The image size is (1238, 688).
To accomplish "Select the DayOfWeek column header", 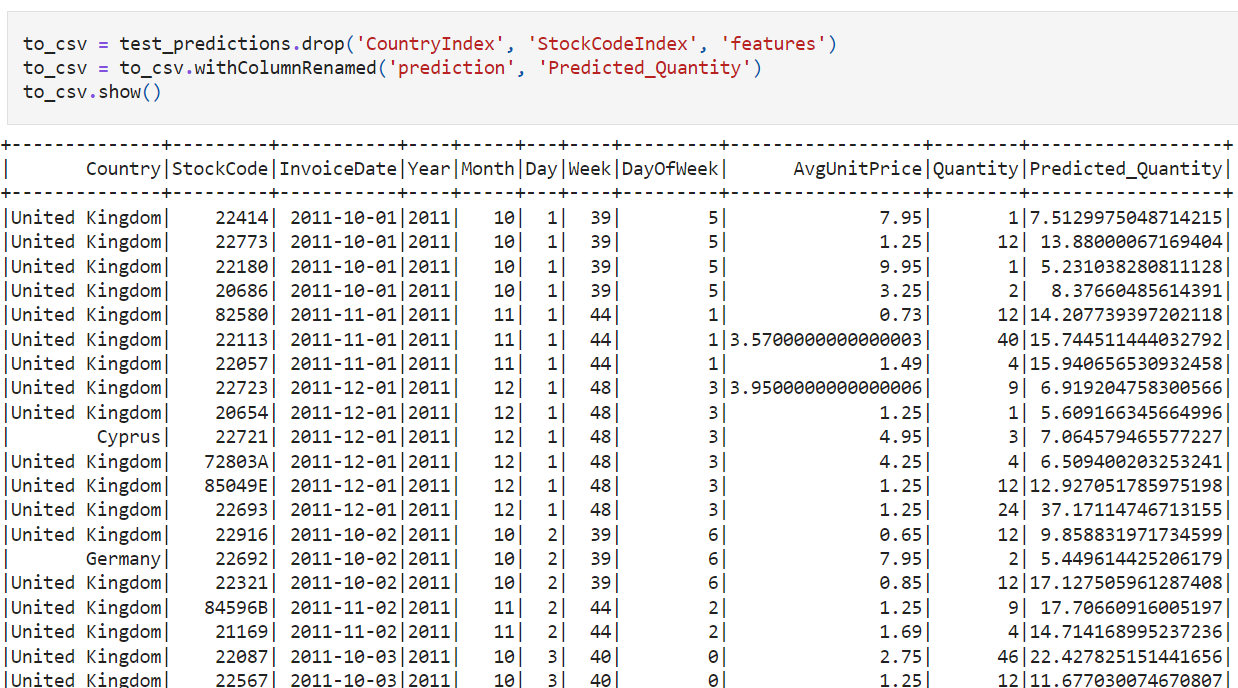I will click(670, 169).
